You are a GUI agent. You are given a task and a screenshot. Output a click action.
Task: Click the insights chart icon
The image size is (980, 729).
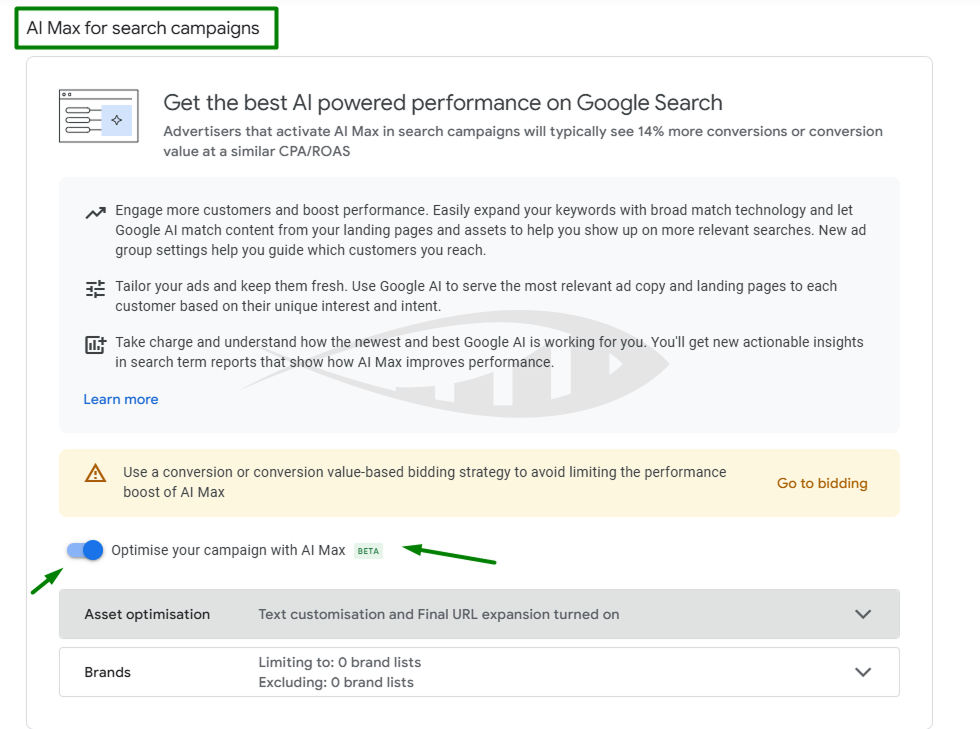[95, 345]
